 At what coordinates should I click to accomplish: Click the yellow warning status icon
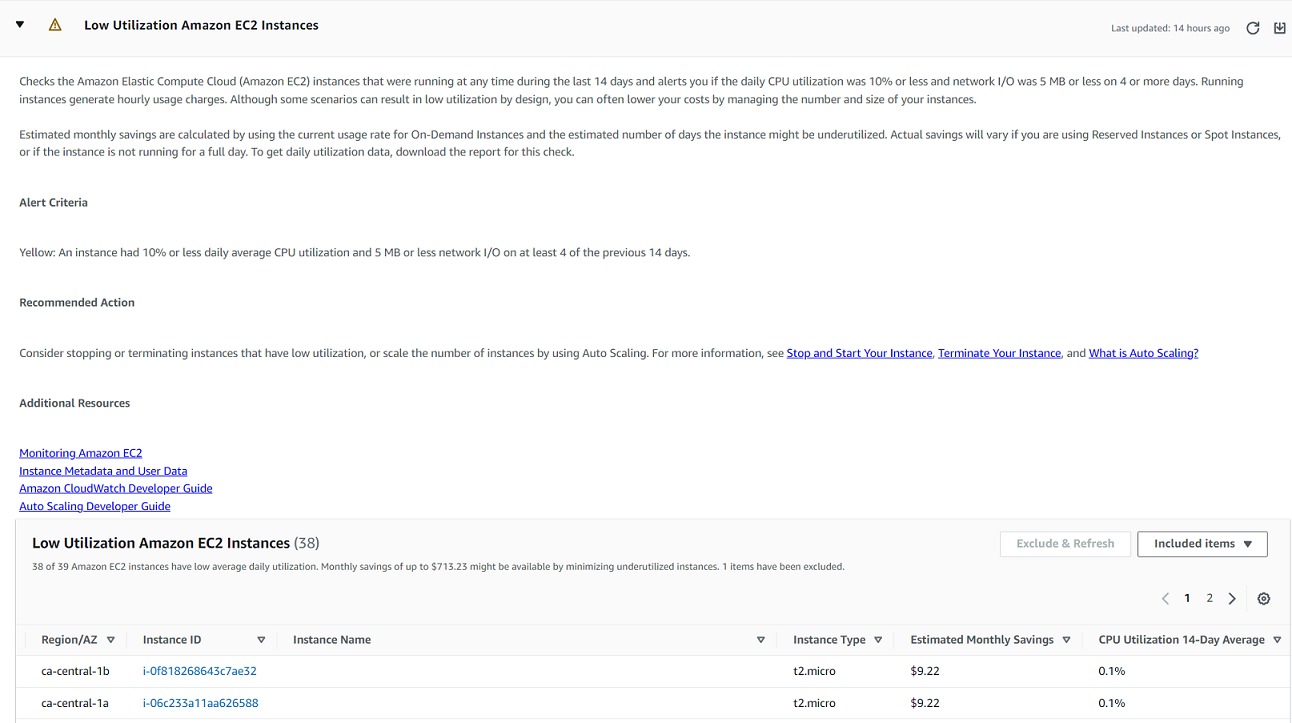55,24
